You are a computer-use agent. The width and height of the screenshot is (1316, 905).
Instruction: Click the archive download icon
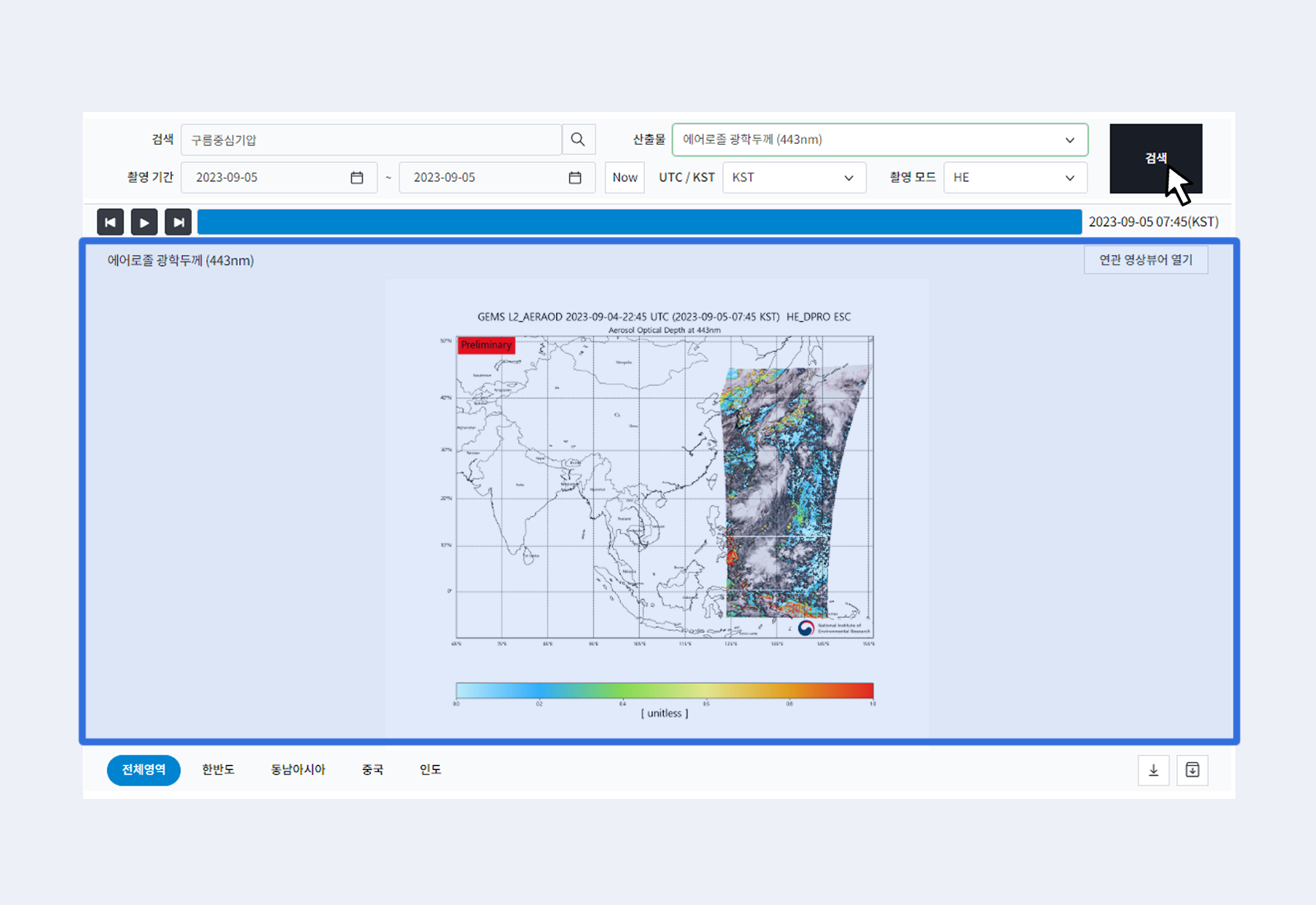click(x=1192, y=770)
